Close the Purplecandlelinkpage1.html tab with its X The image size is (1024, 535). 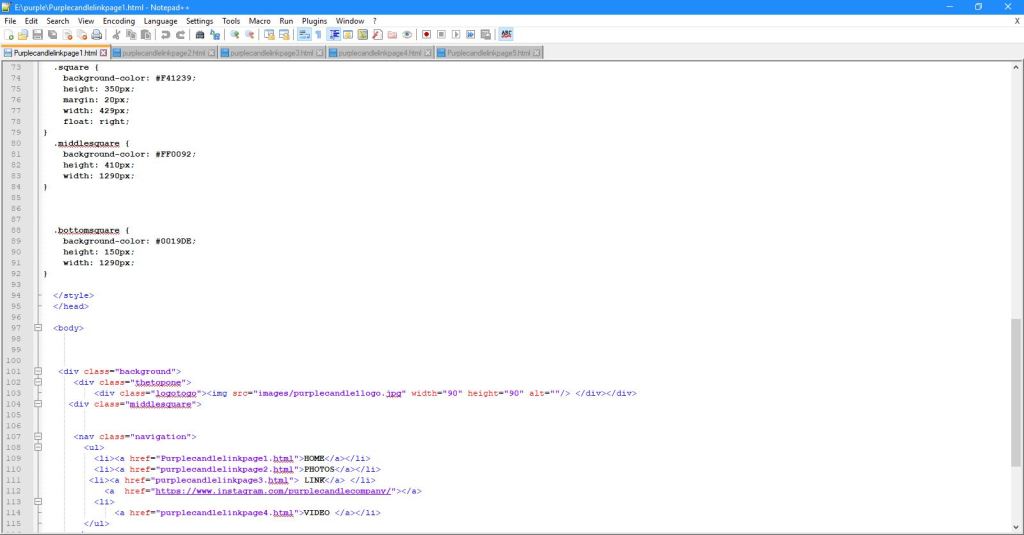[x=103, y=53]
